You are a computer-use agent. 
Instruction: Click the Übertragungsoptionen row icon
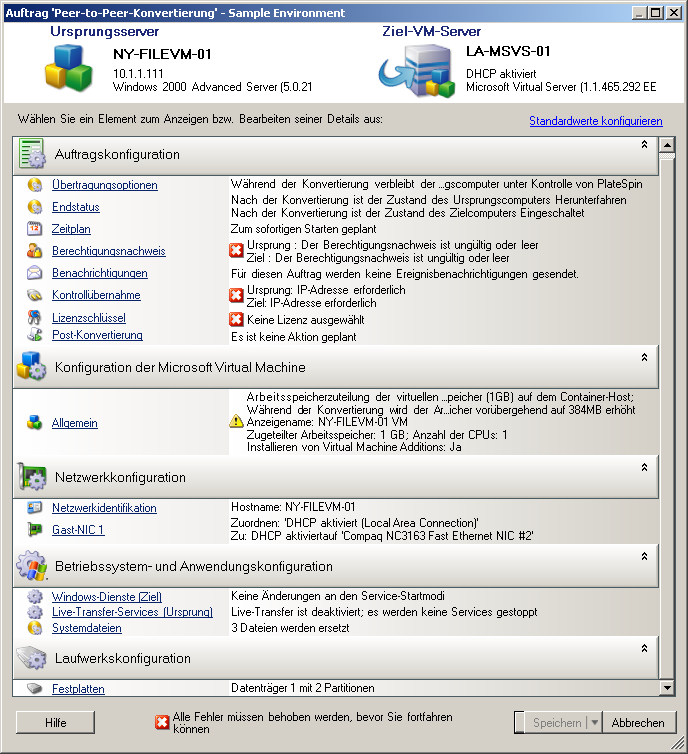35,185
